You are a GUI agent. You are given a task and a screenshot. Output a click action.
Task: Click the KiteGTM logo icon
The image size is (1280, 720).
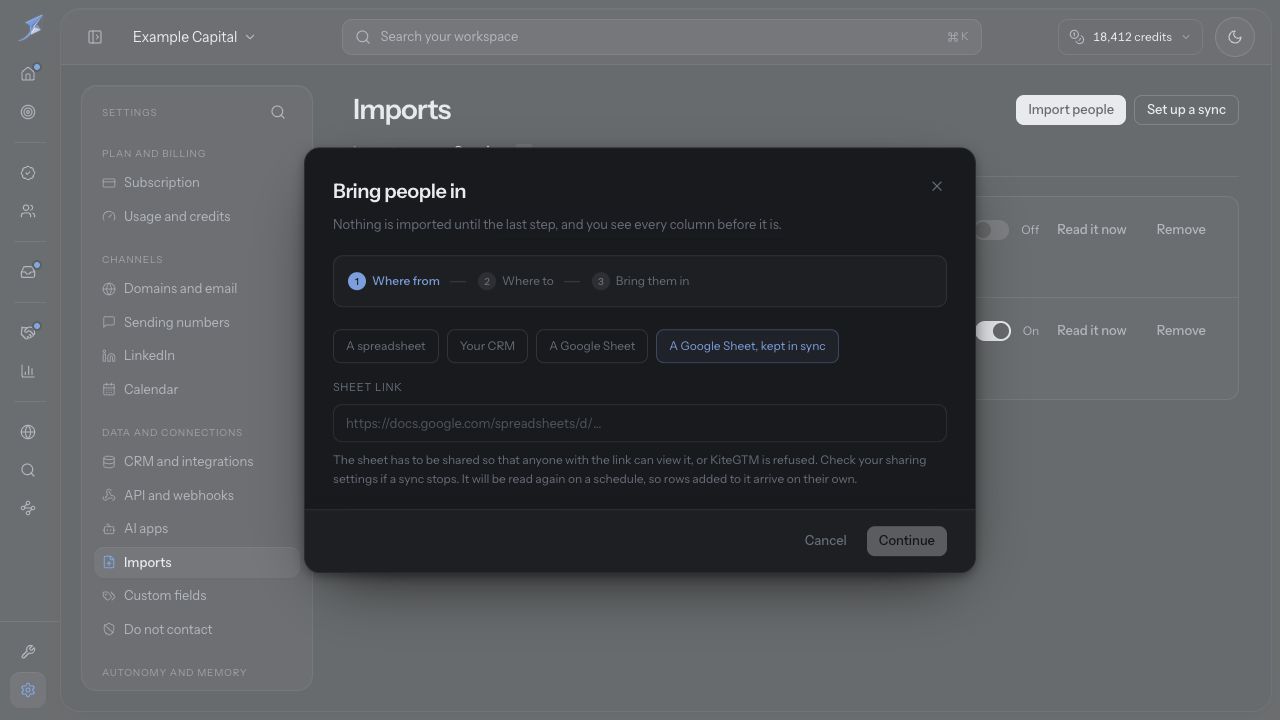click(30, 27)
